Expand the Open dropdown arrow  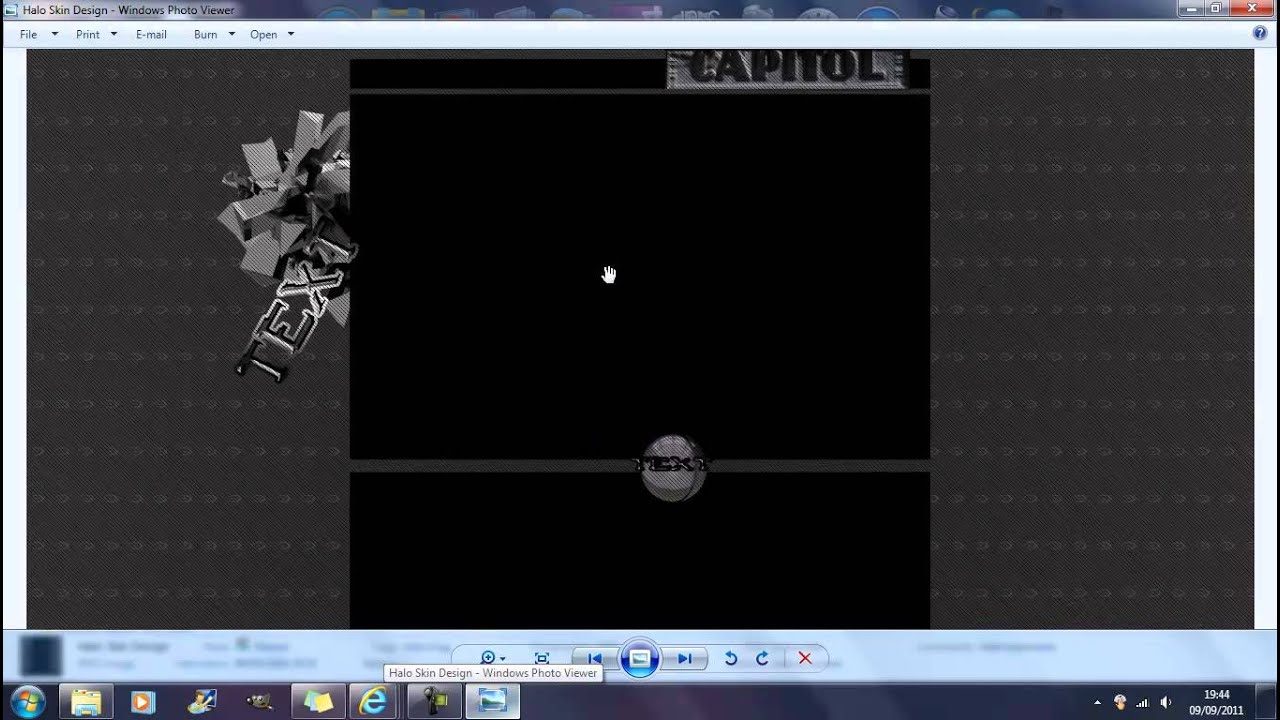291,34
